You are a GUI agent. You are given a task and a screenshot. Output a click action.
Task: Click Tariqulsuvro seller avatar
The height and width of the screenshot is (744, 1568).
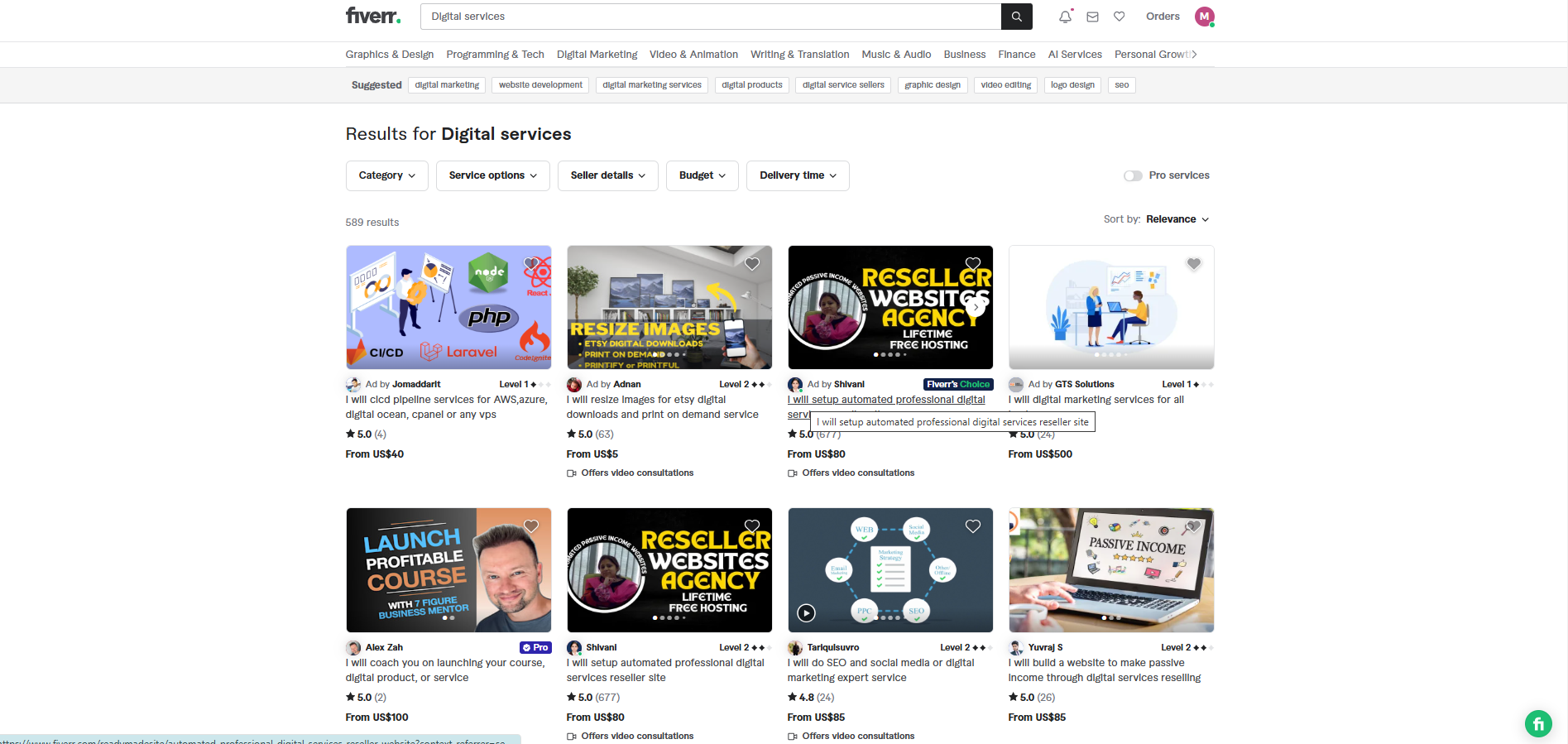click(x=795, y=648)
